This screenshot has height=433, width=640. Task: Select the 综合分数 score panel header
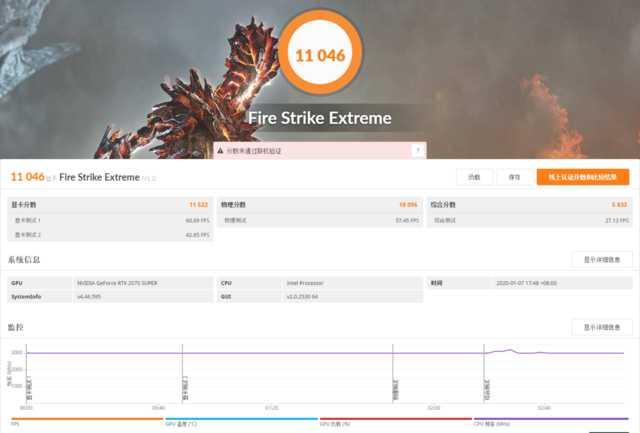(x=444, y=204)
